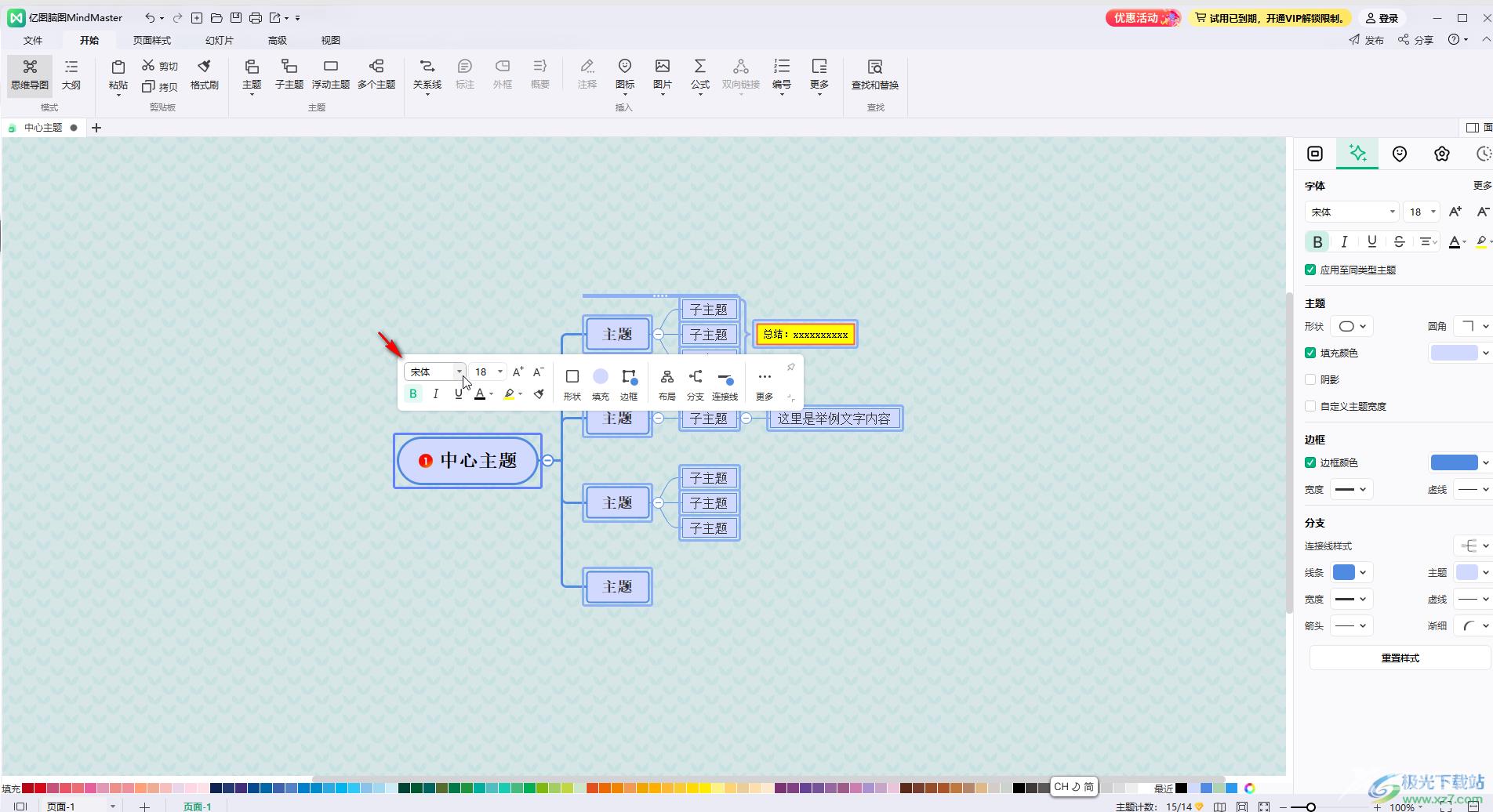
Task: Insert a floating topic (浮动主题)
Action: 331,75
